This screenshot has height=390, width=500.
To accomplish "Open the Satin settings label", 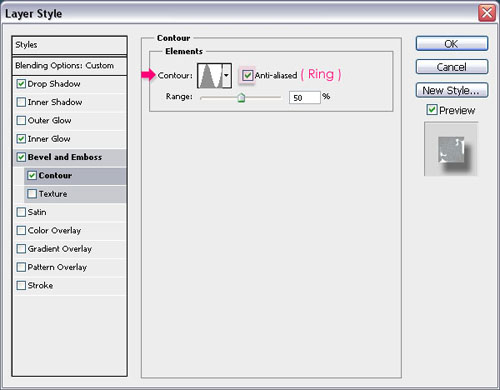I will [x=37, y=212].
